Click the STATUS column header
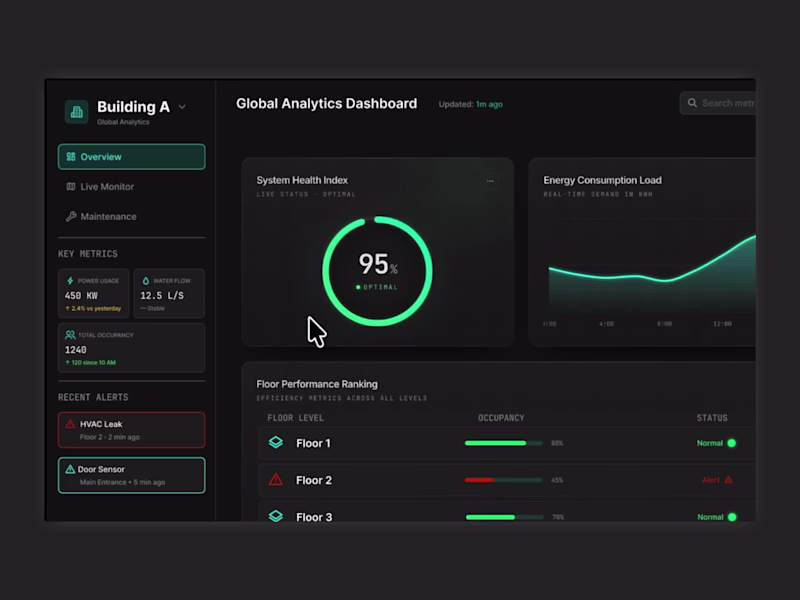Image resolution: width=800 pixels, height=600 pixels. pos(712,418)
